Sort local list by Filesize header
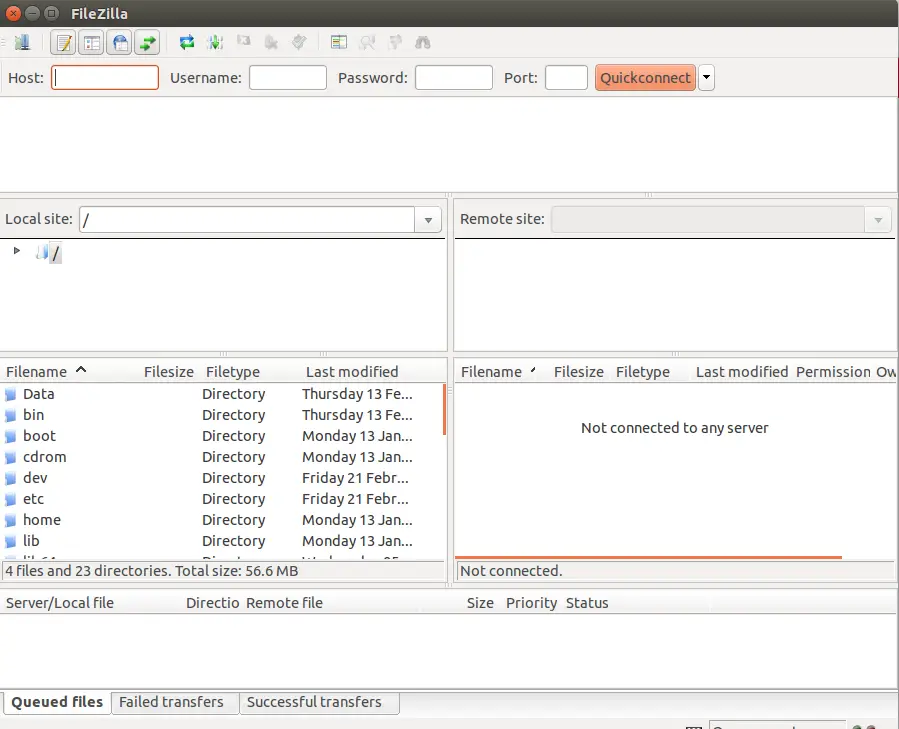The height and width of the screenshot is (729, 899). click(169, 372)
